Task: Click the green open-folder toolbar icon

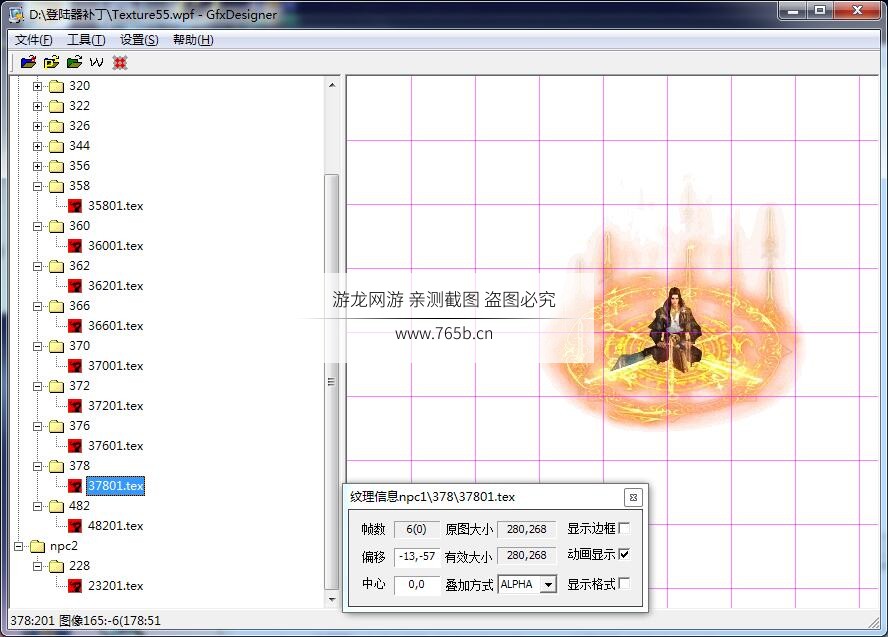Action: [74, 62]
